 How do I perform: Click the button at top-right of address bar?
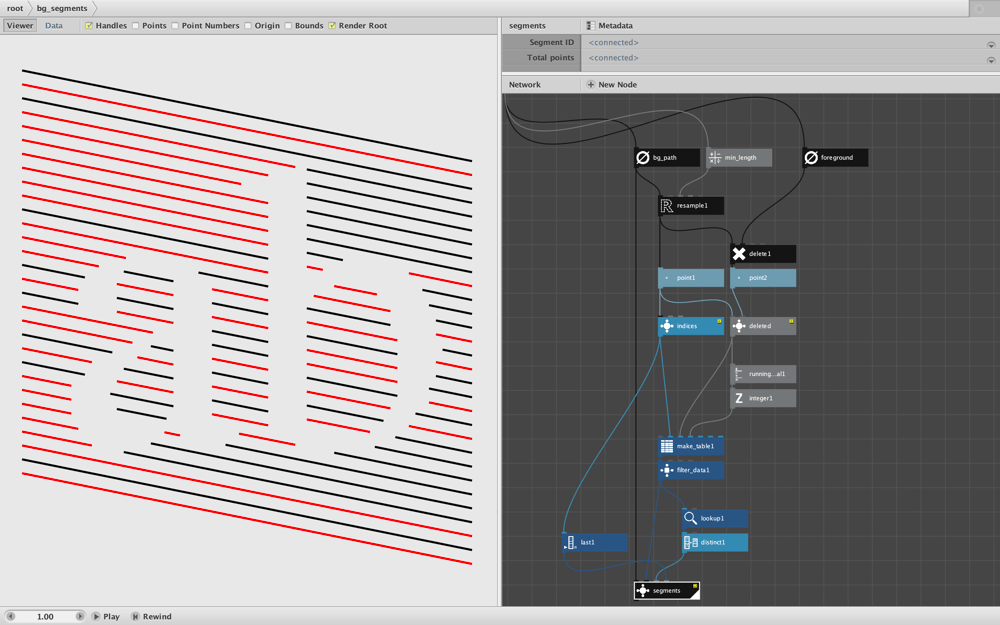[x=980, y=8]
